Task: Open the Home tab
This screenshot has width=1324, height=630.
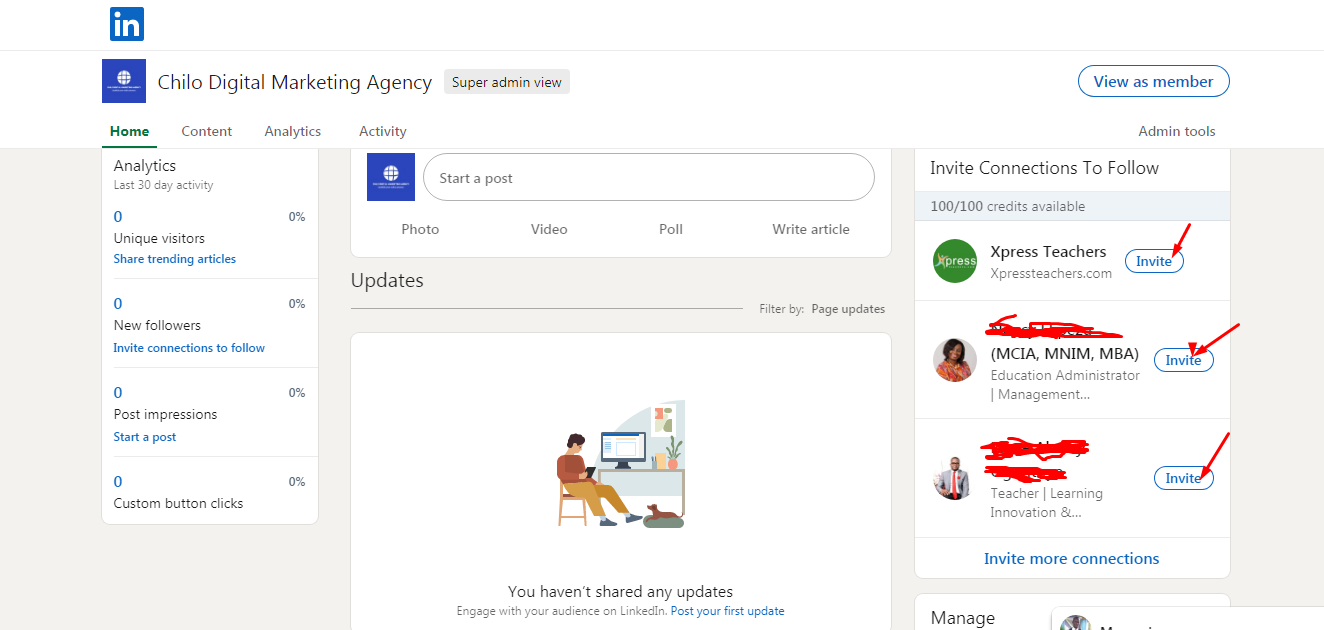Action: click(x=130, y=131)
